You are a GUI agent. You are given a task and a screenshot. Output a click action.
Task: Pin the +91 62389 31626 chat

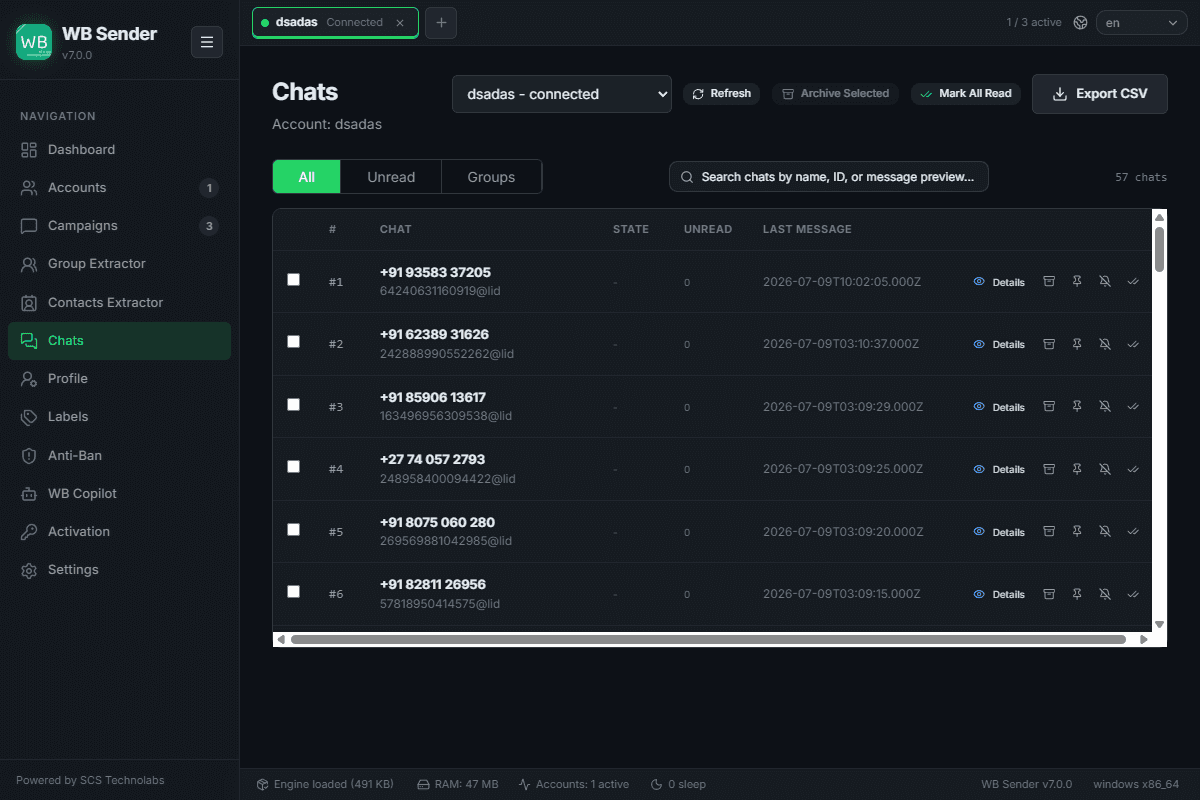1077,344
